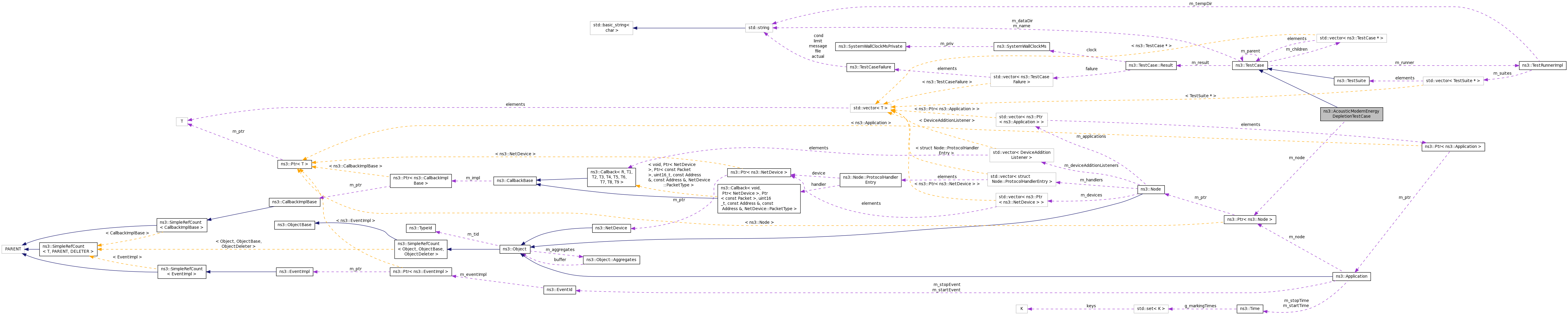Click the m_tid edge label

tap(473, 234)
